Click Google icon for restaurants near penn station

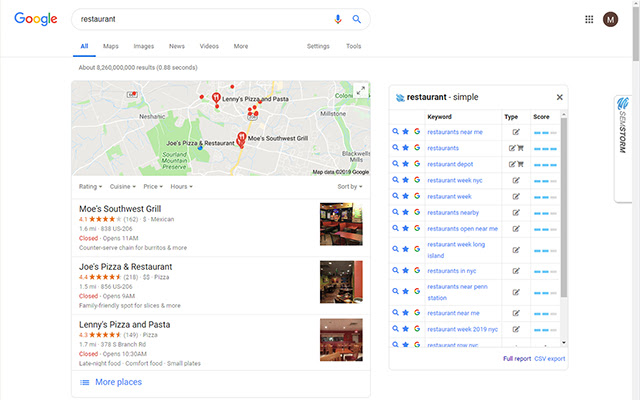pos(417,291)
